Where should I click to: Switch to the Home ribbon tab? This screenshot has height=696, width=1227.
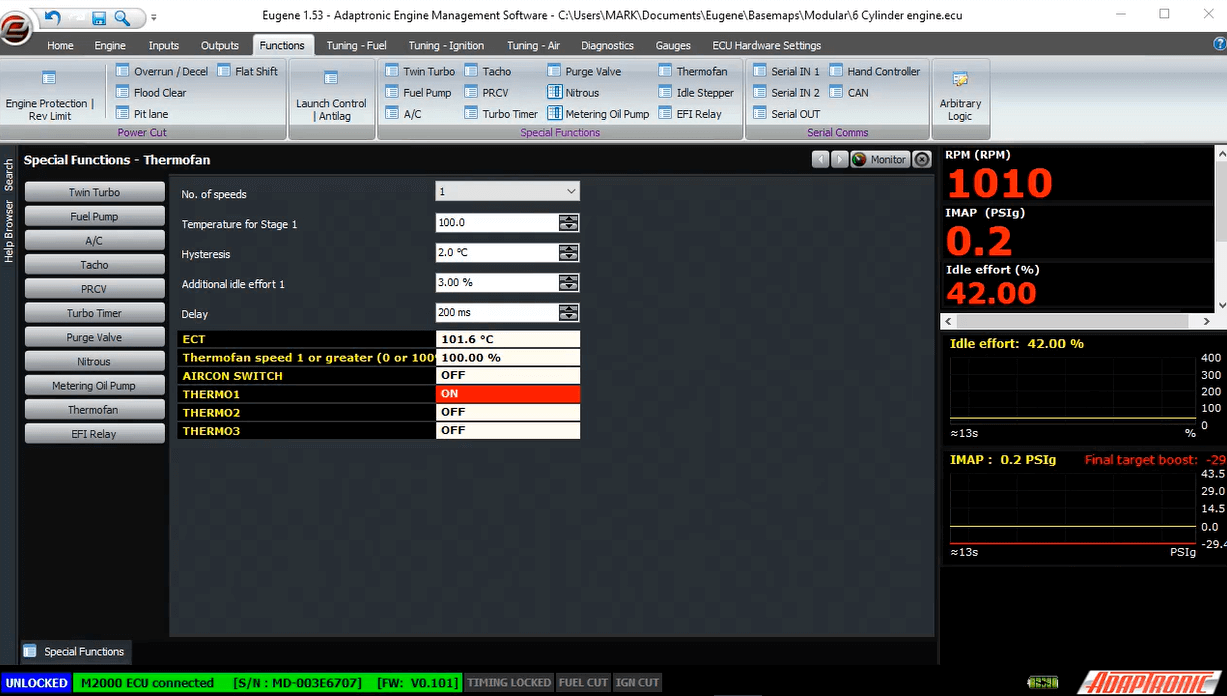pyautogui.click(x=60, y=45)
